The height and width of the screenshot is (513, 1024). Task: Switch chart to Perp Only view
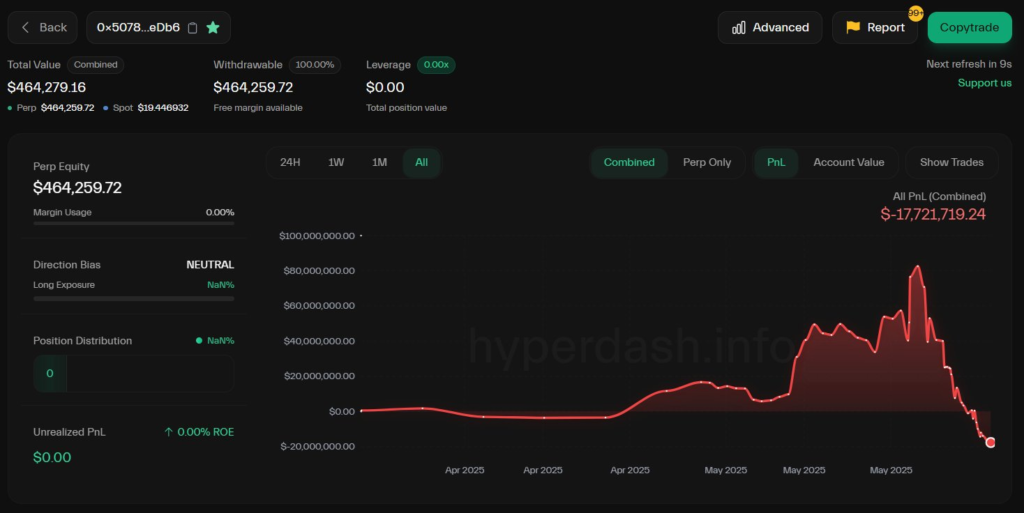707,162
